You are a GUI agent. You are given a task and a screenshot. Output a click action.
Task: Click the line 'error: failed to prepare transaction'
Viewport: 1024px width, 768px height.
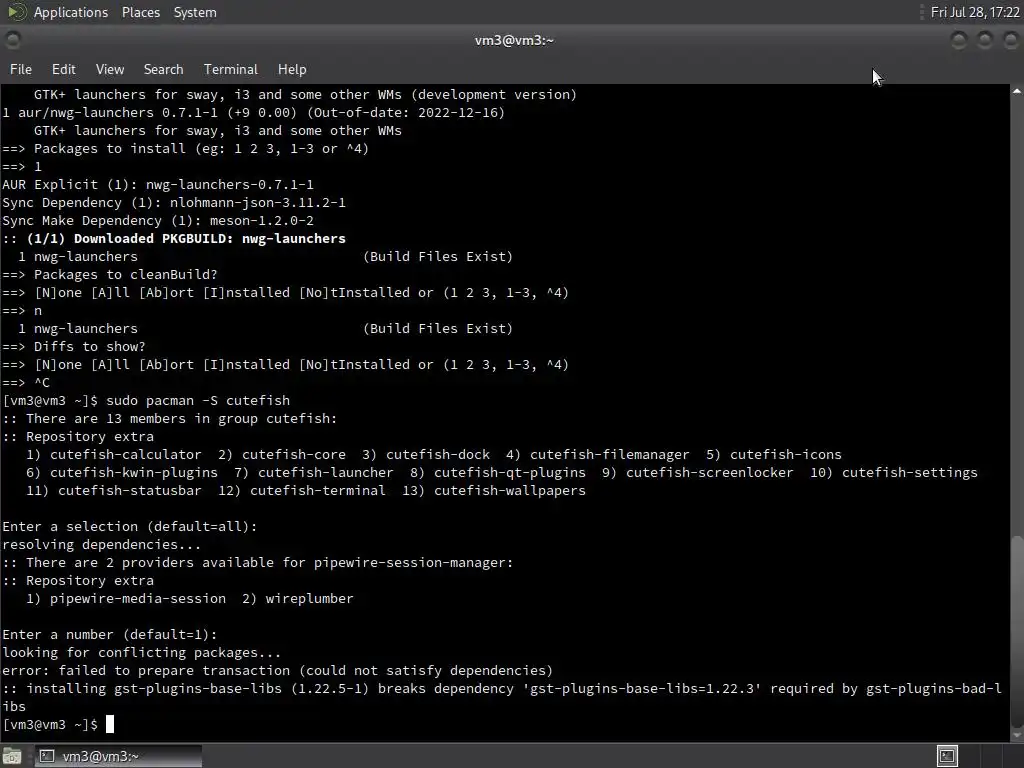click(278, 671)
